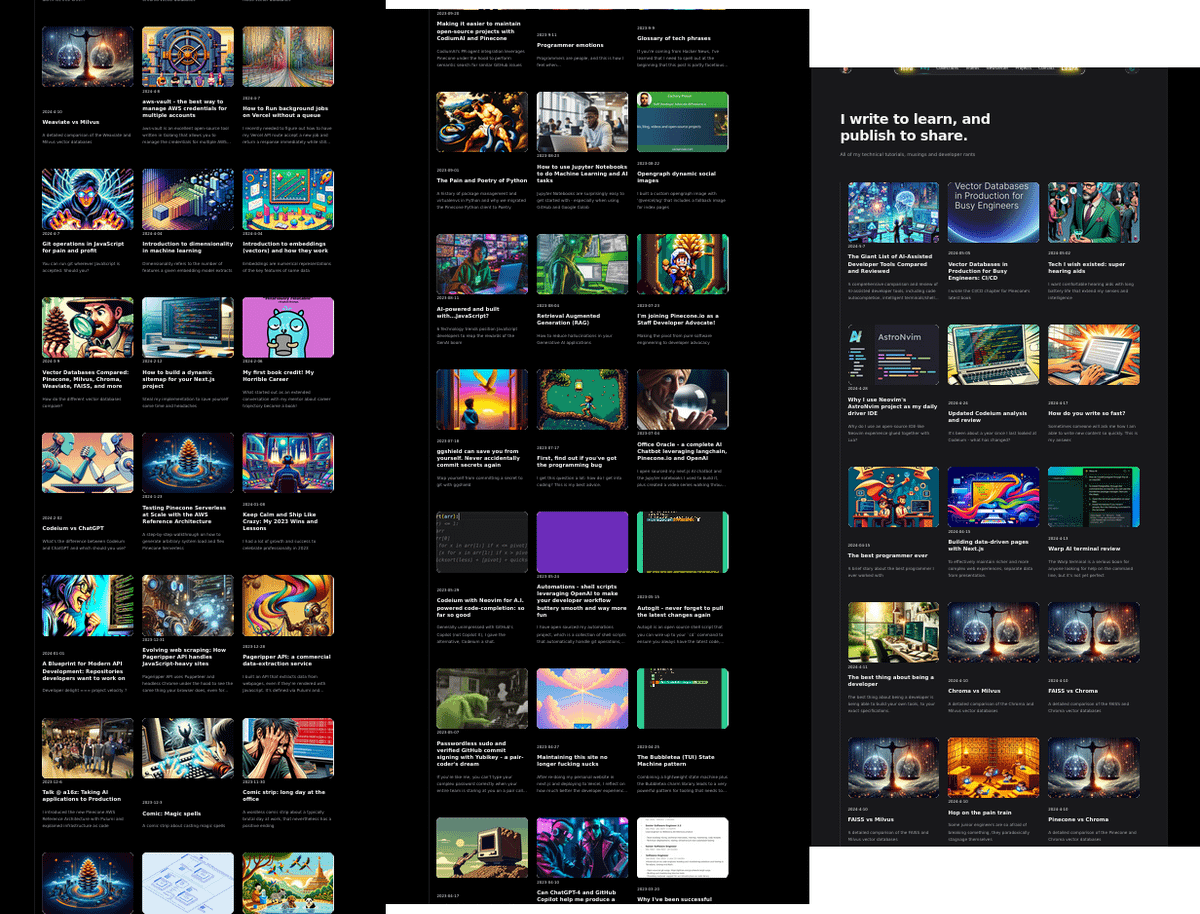
Task: Open 'Vector Databases in Production' cover image
Action: (x=993, y=212)
